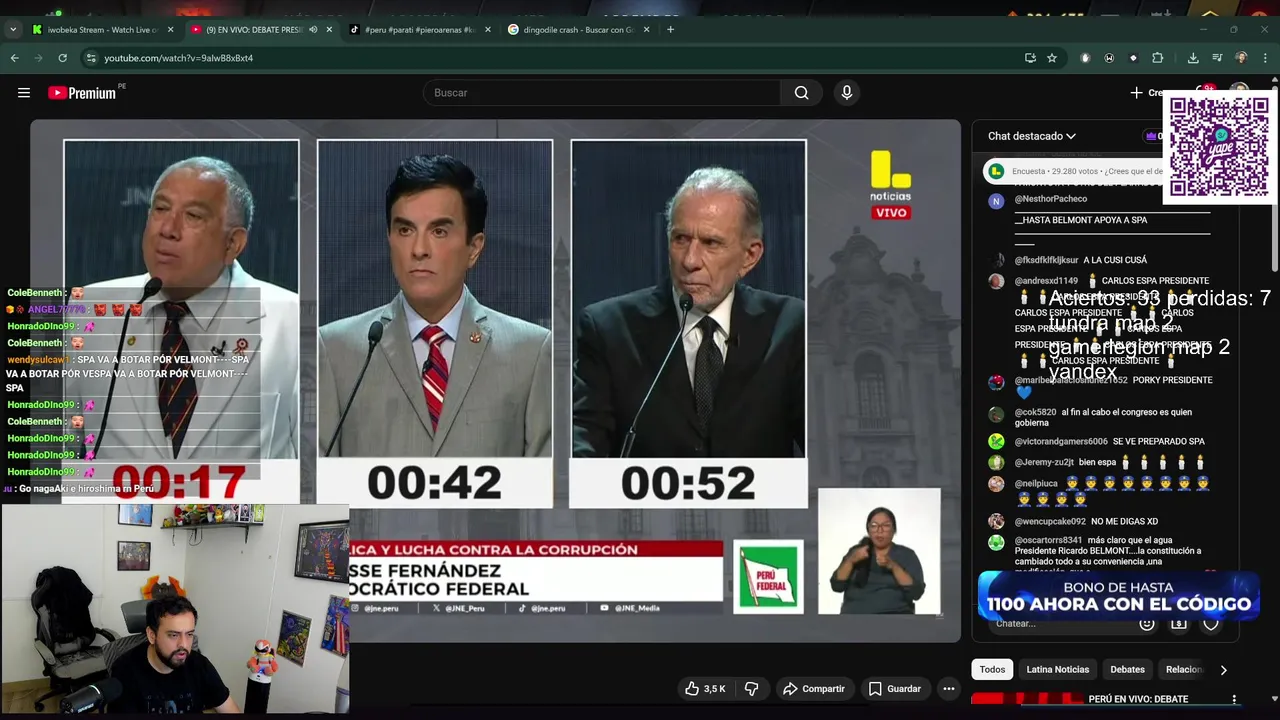1280x720 pixels.
Task: Open the media controls toolbar icon
Action: [1217, 58]
